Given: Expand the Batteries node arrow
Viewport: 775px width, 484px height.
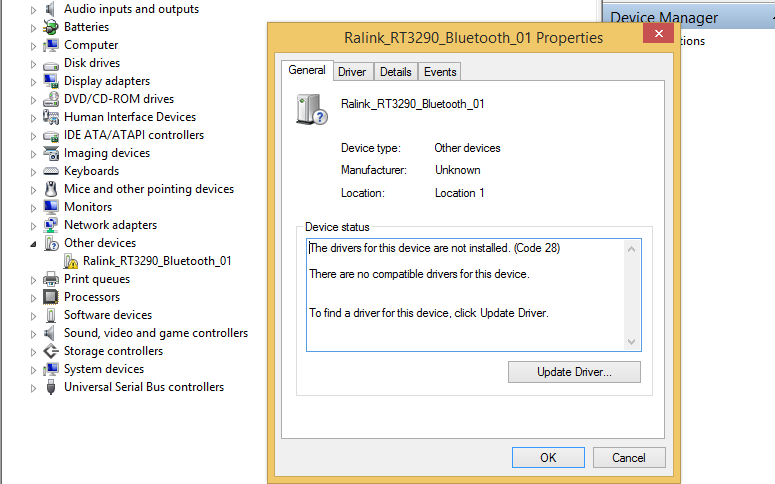Looking at the screenshot, I should (33, 28).
